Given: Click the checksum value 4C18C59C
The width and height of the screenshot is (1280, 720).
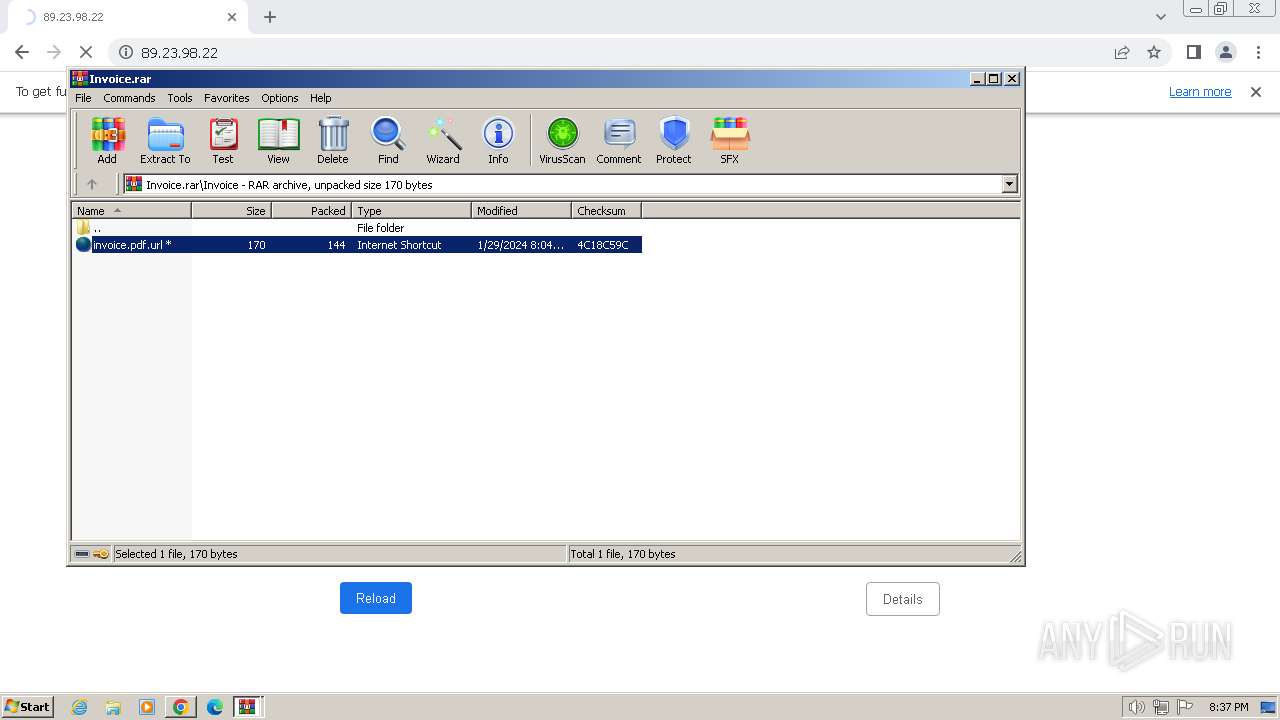Looking at the screenshot, I should tap(603, 245).
